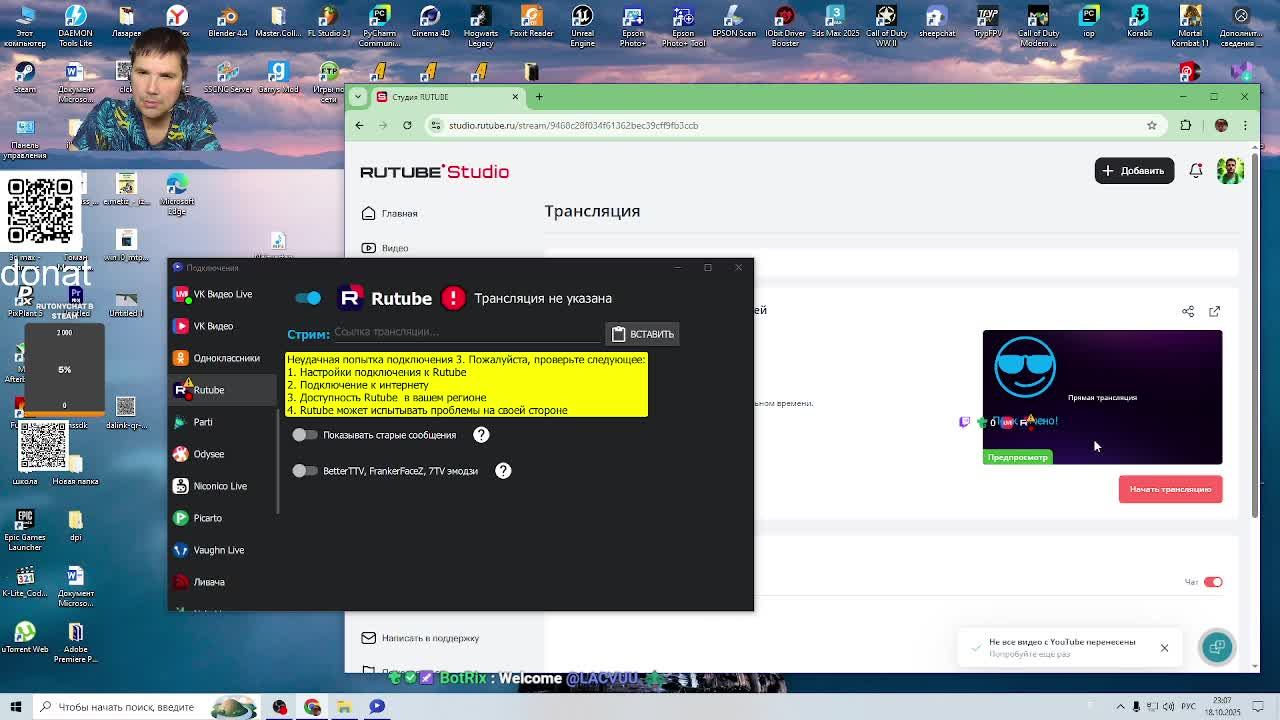
Task: Open Главная in Rutube Studio sidebar
Action: 390,213
